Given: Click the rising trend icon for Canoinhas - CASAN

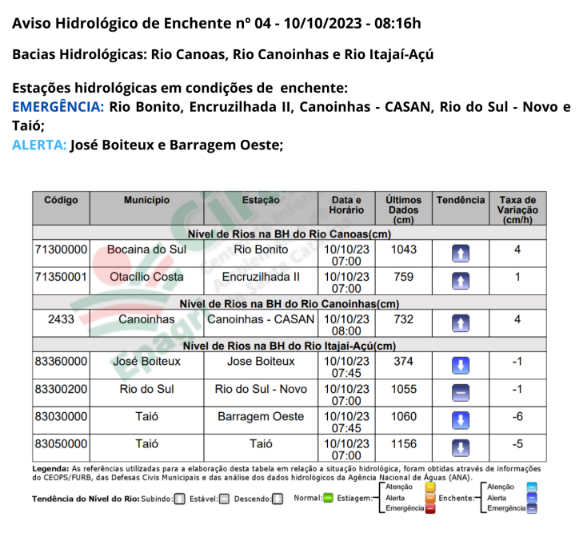Looking at the screenshot, I should 461,323.
